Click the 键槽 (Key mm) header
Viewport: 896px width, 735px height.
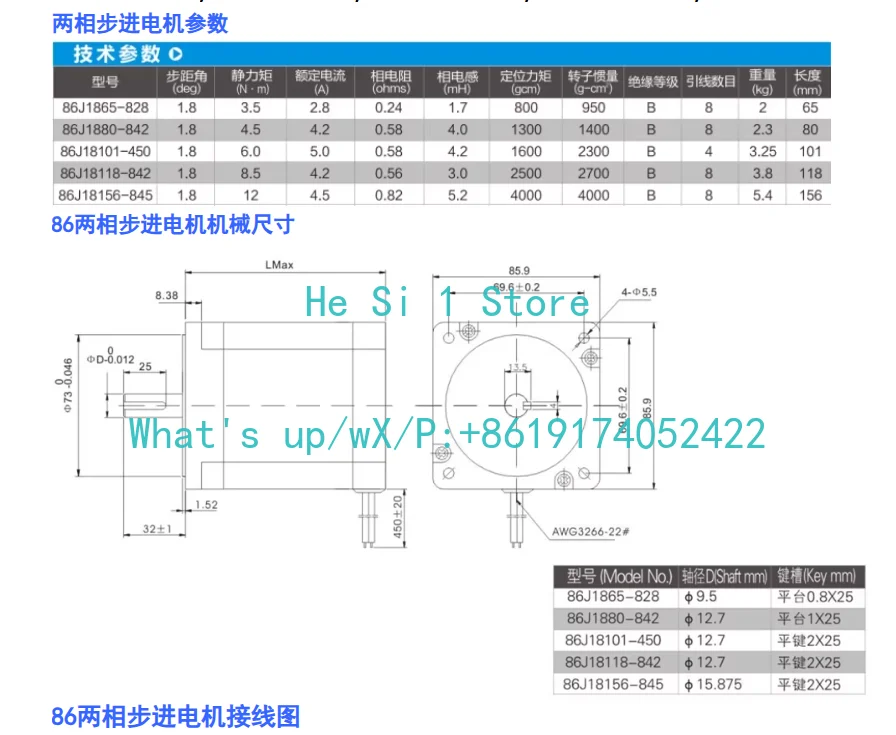pos(818,576)
